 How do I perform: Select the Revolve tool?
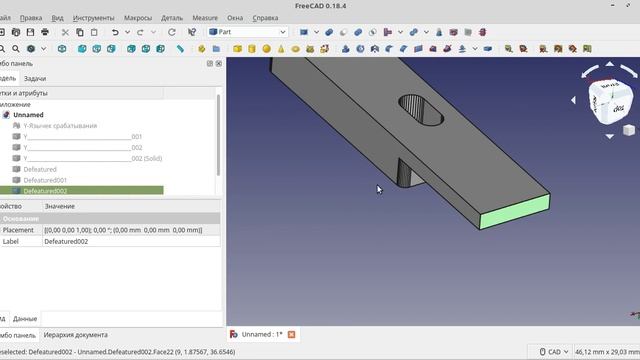pyautogui.click(x=360, y=49)
